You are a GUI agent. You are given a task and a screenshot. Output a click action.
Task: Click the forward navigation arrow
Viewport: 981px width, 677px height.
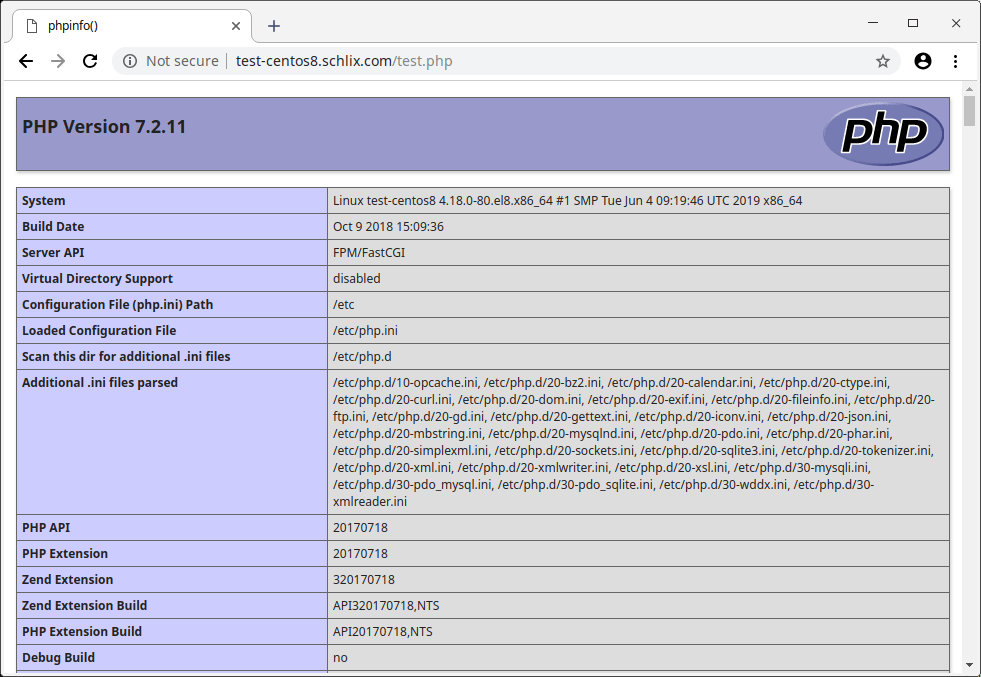click(x=58, y=61)
